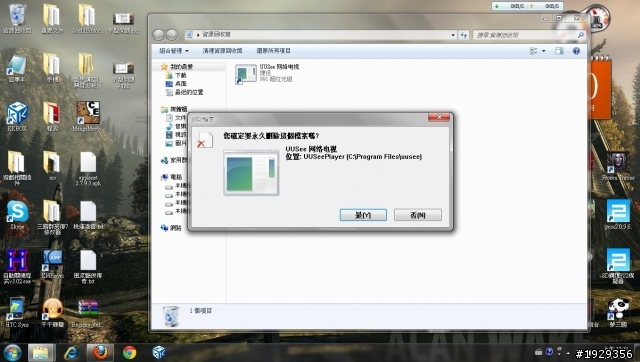Click the Recycle Bin icon on the desktop
640x362 pixels.
pyautogui.click(x=17, y=18)
